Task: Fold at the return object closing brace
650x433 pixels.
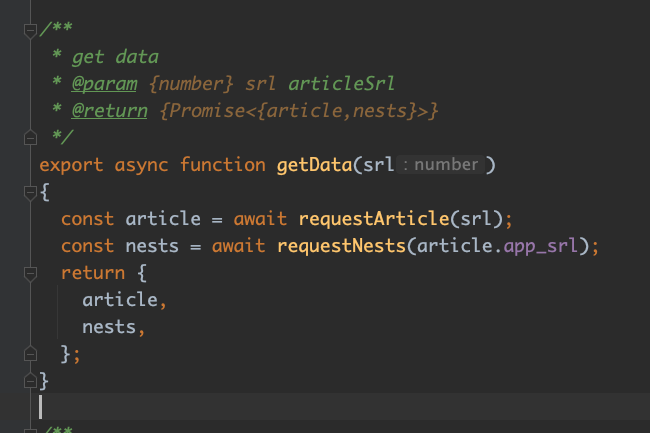Action: [x=30, y=353]
